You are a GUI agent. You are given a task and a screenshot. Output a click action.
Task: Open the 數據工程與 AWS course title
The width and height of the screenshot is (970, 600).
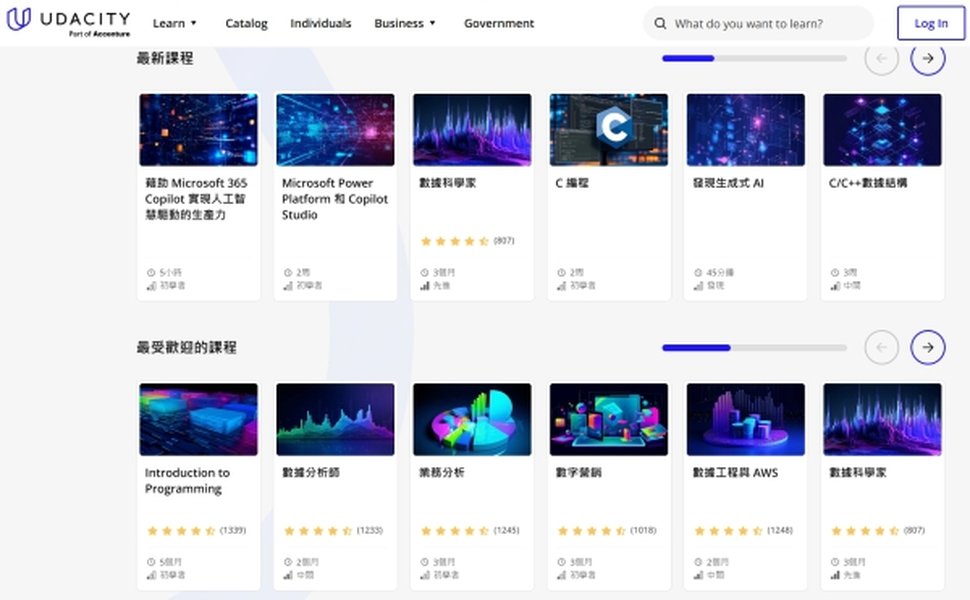735,473
